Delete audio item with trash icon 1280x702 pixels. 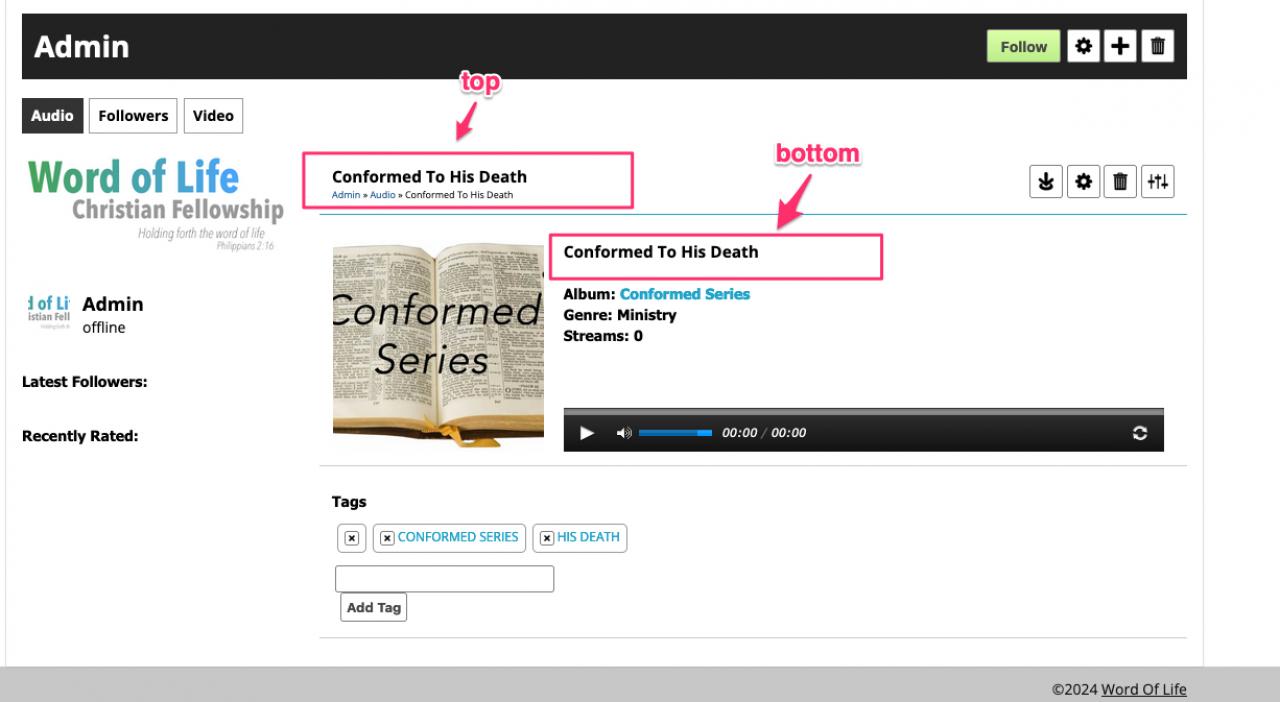[1120, 182]
